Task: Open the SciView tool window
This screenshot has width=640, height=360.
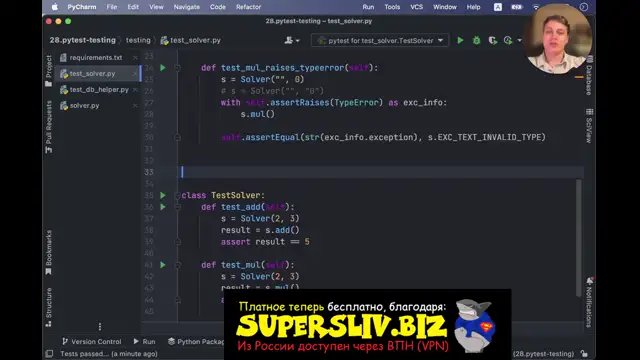Action: [x=589, y=126]
